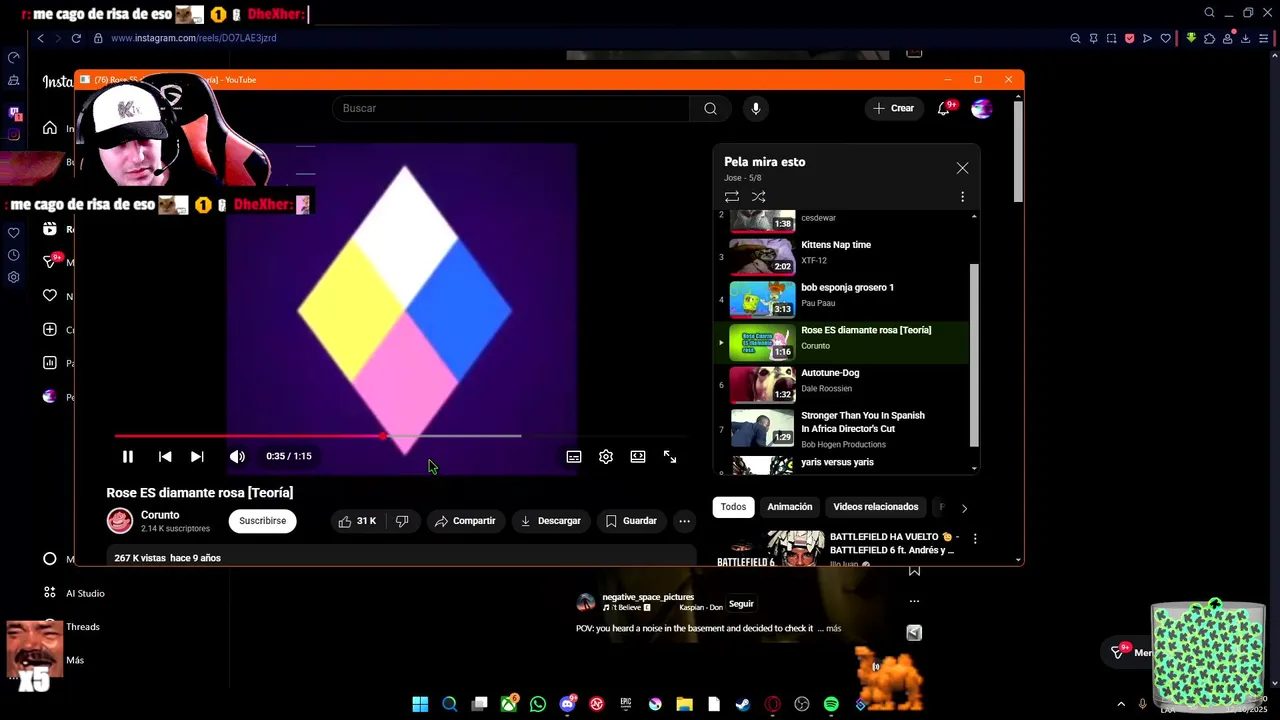Pause the YouTube video

(x=128, y=456)
